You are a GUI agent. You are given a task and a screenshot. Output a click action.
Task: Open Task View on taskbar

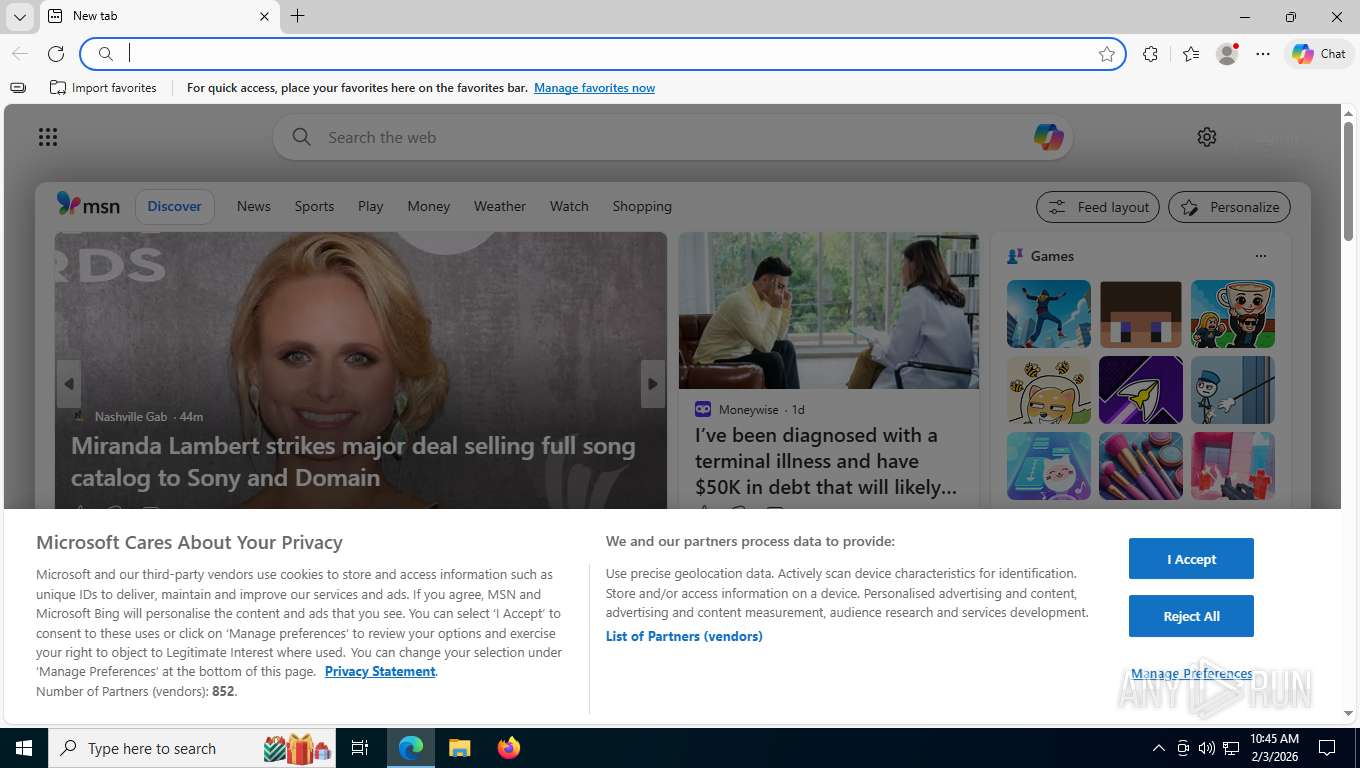click(360, 748)
